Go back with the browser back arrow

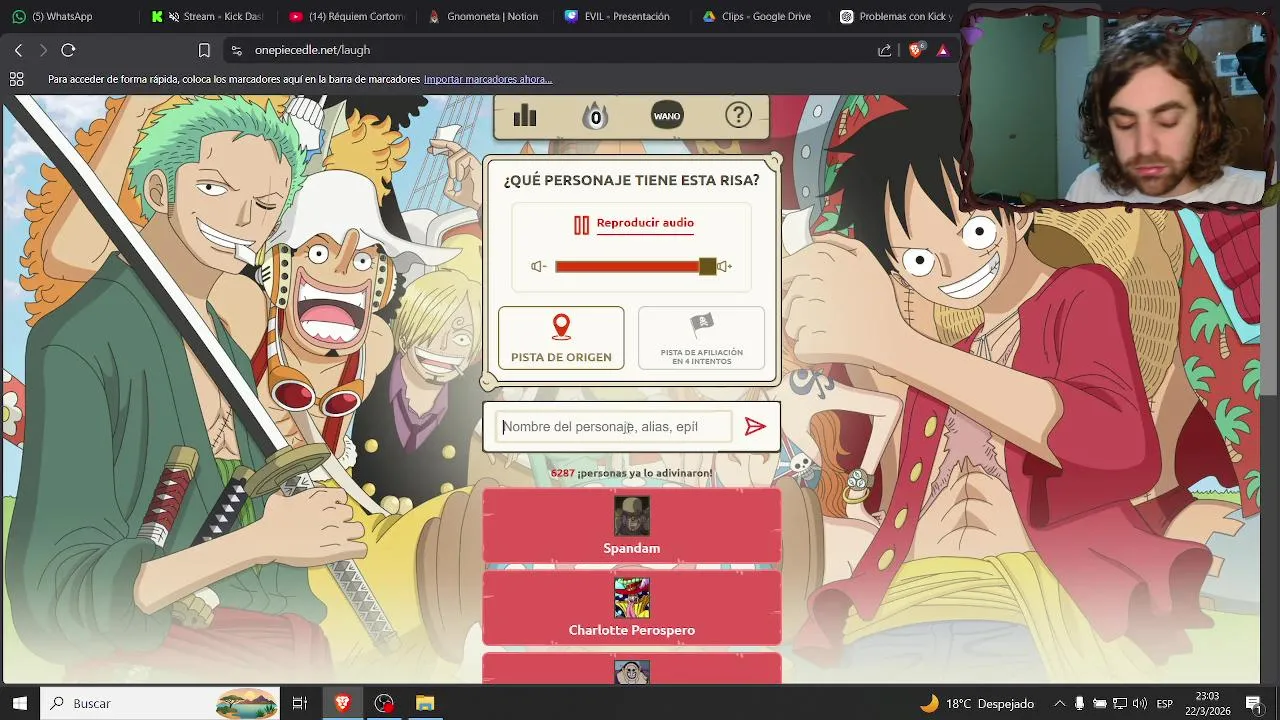tap(18, 50)
